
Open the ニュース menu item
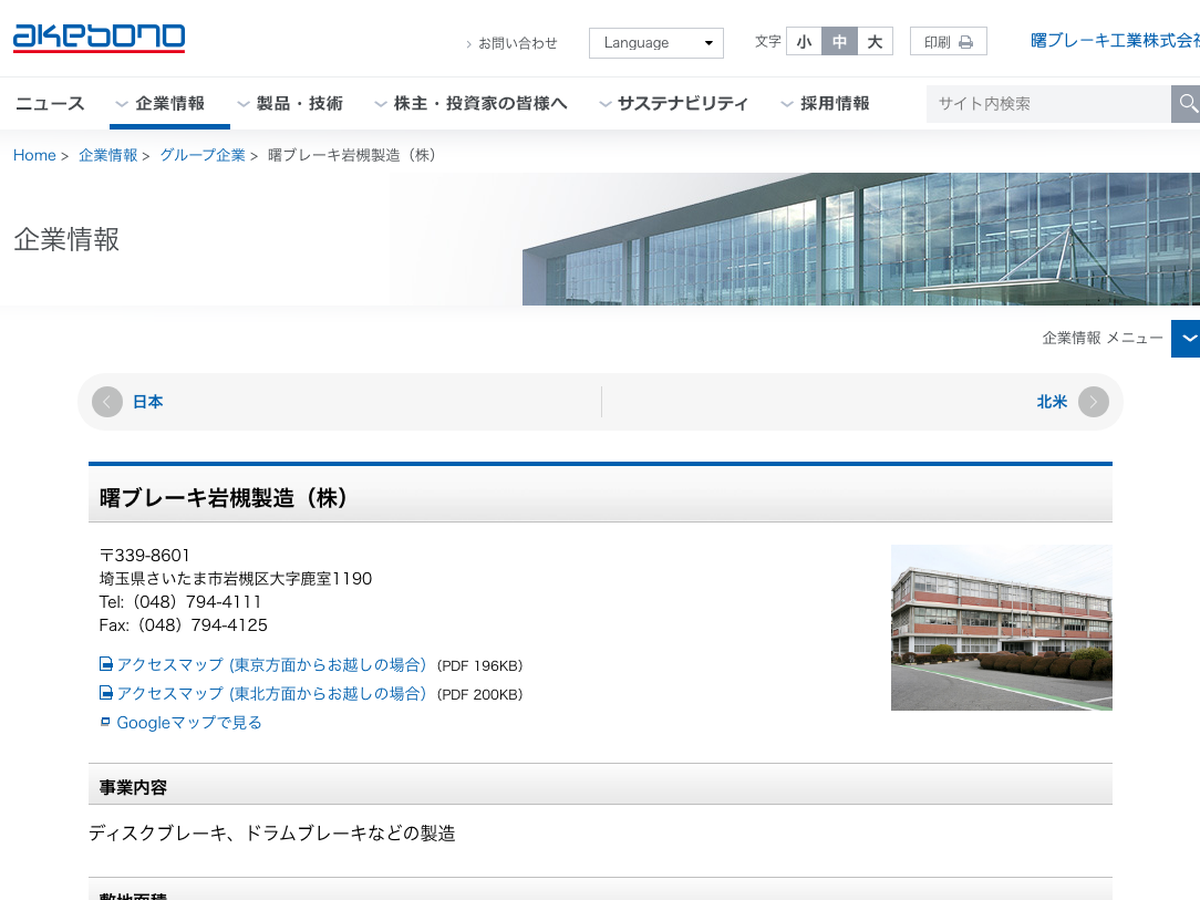pos(50,104)
